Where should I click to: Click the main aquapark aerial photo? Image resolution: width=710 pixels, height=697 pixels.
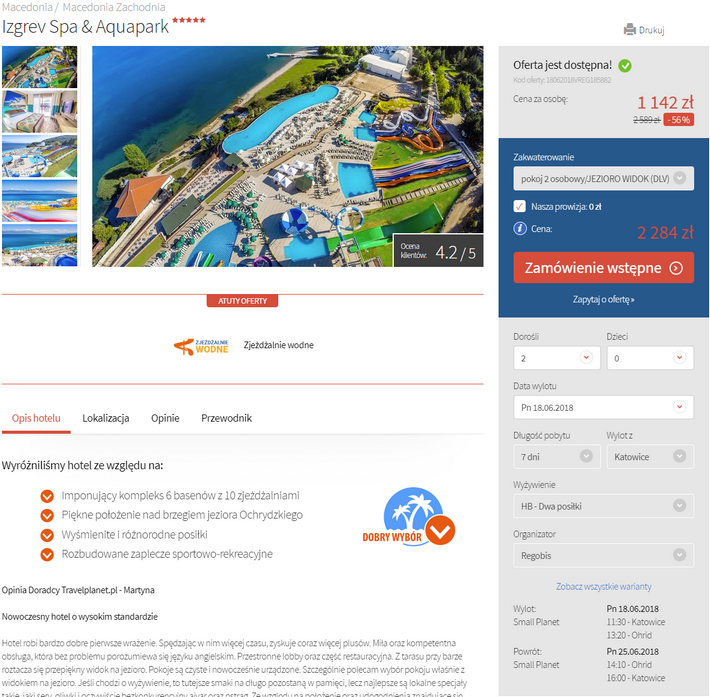pos(288,156)
